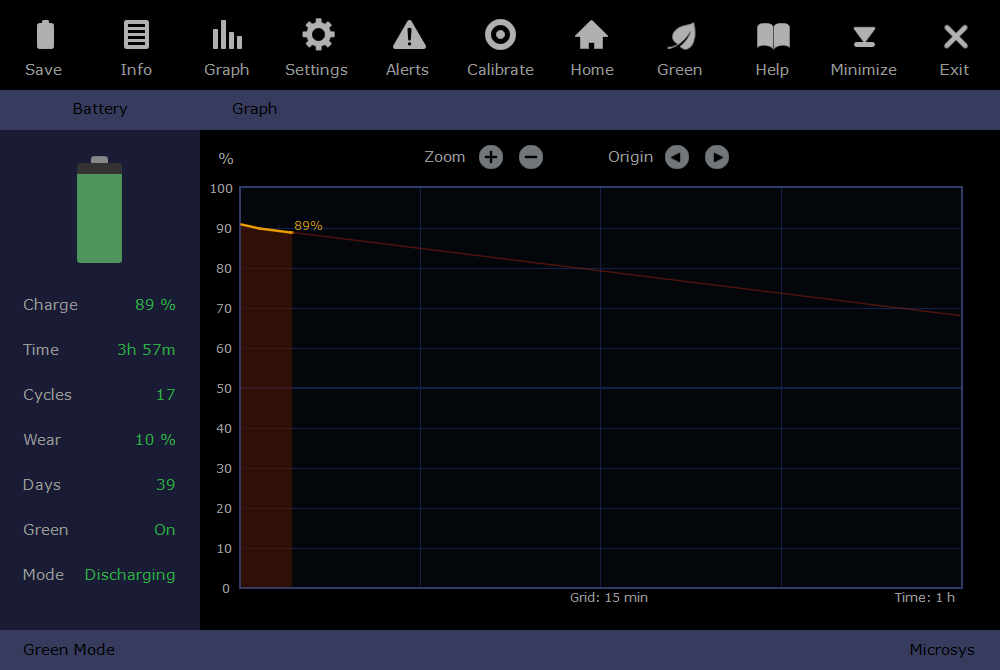The height and width of the screenshot is (670, 1000).
Task: Click the 89% point on graph line
Action: pos(292,232)
